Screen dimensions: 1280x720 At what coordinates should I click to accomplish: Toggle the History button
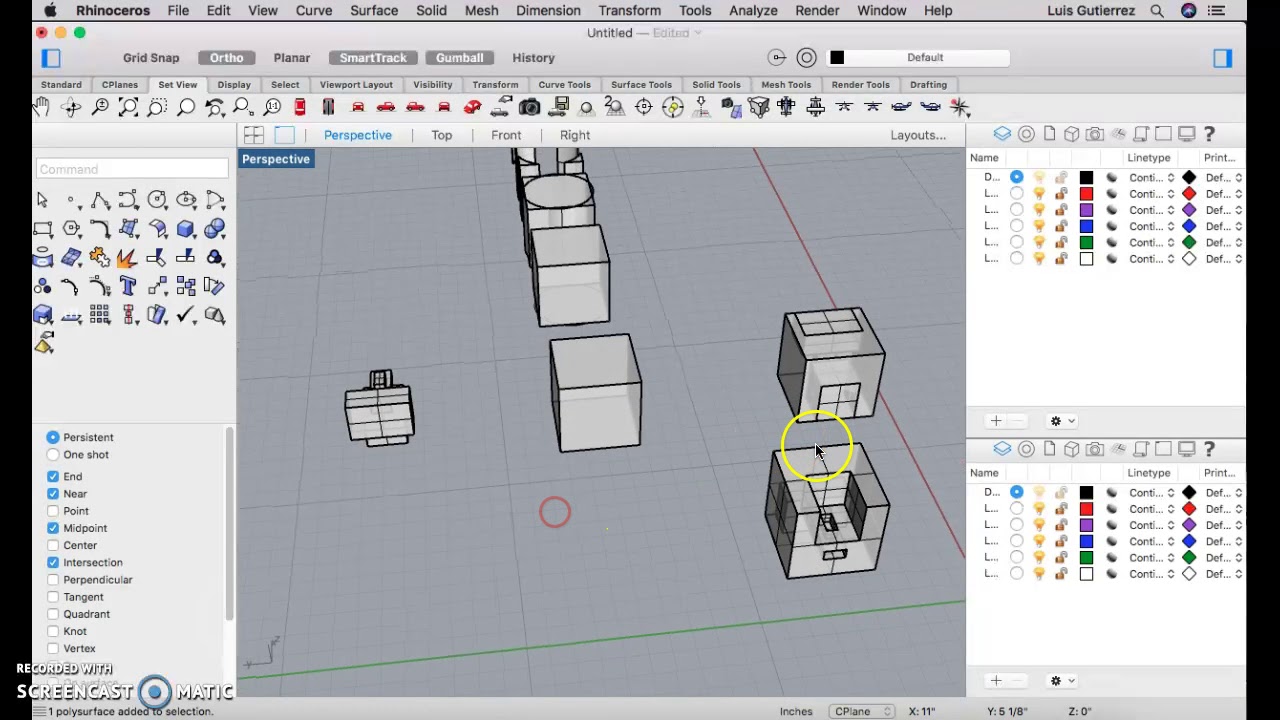tap(533, 58)
